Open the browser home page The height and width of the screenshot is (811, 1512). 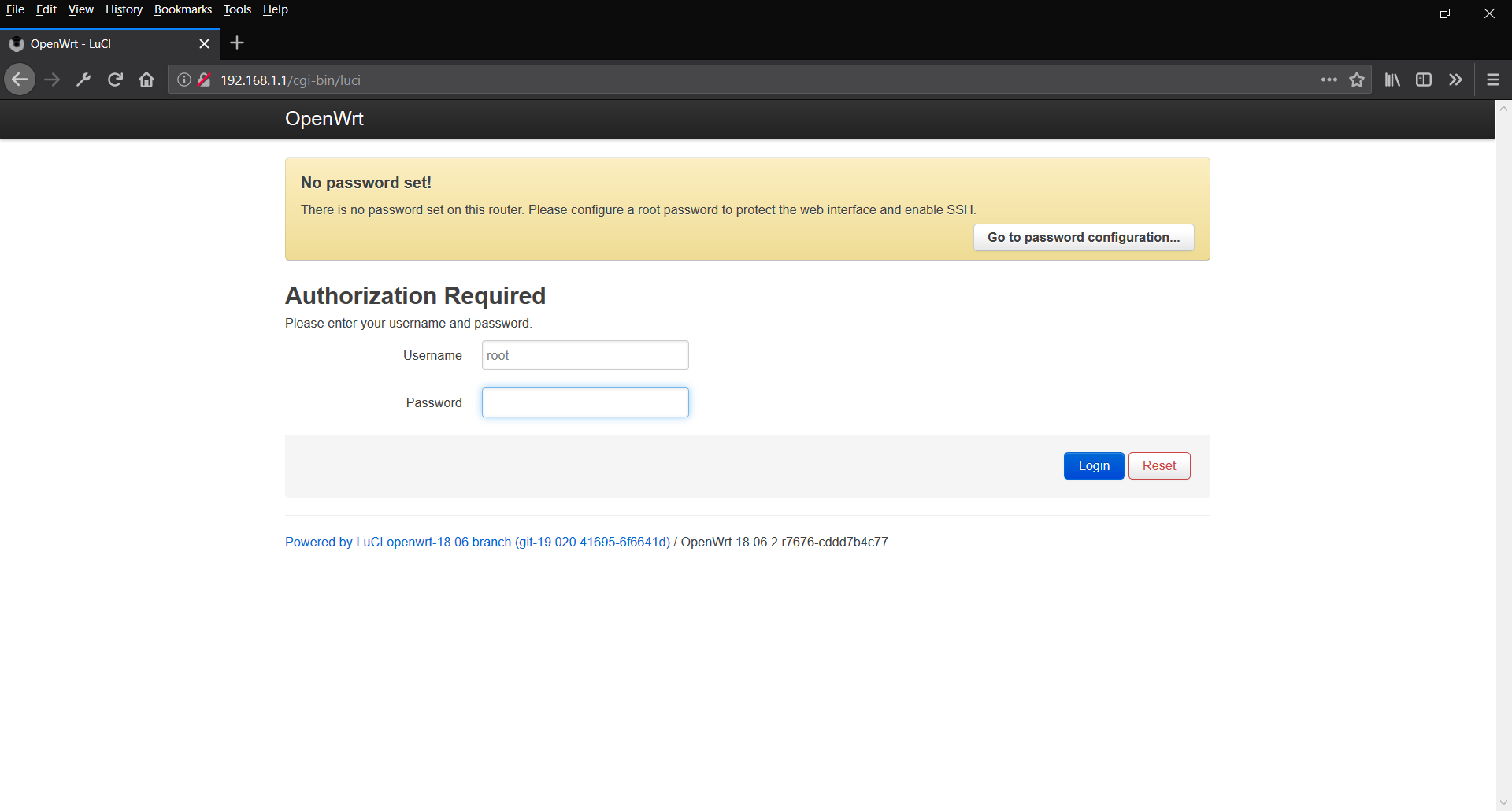tap(146, 79)
